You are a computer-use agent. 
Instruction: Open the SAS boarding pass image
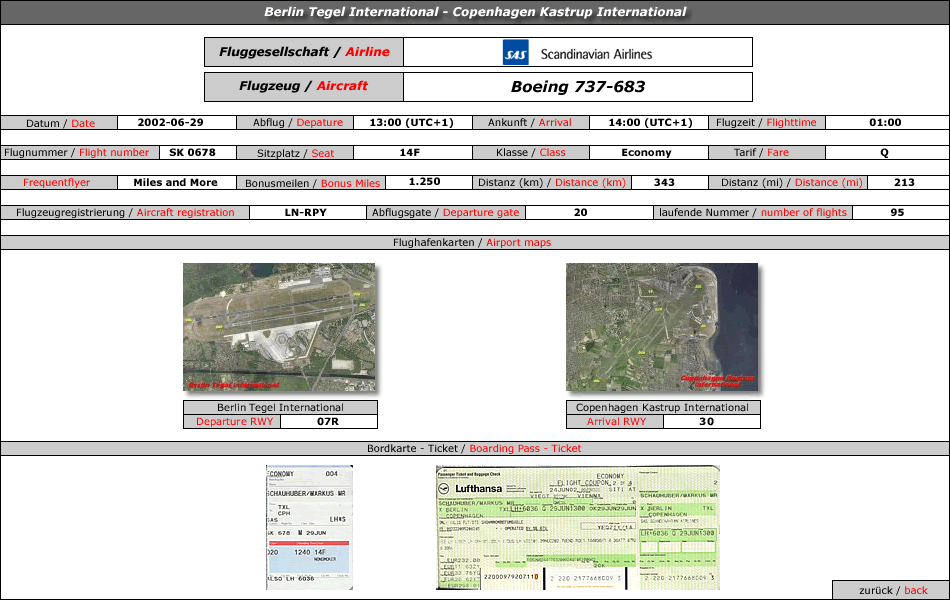tap(309, 527)
